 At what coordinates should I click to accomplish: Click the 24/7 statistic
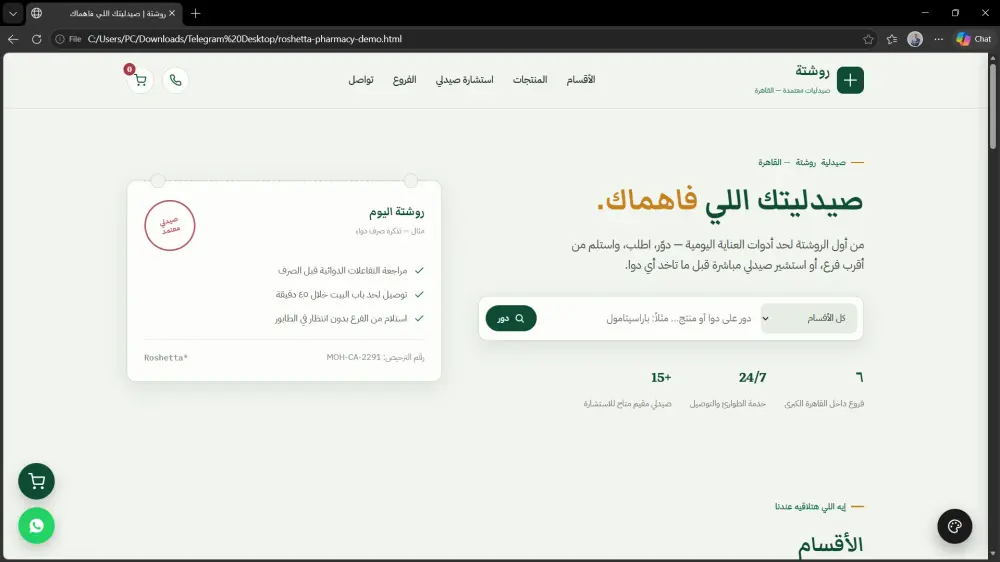coord(753,378)
